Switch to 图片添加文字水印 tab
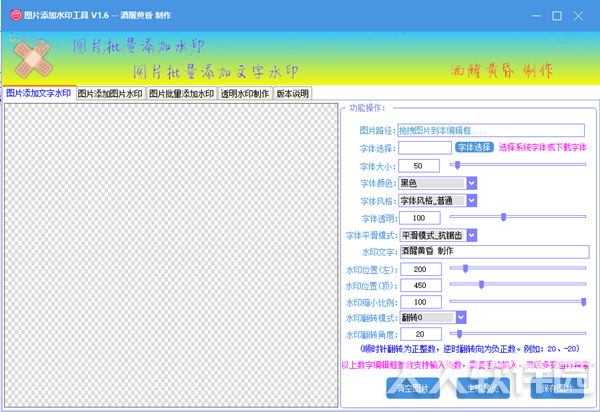600x412 pixels. pos(39,93)
